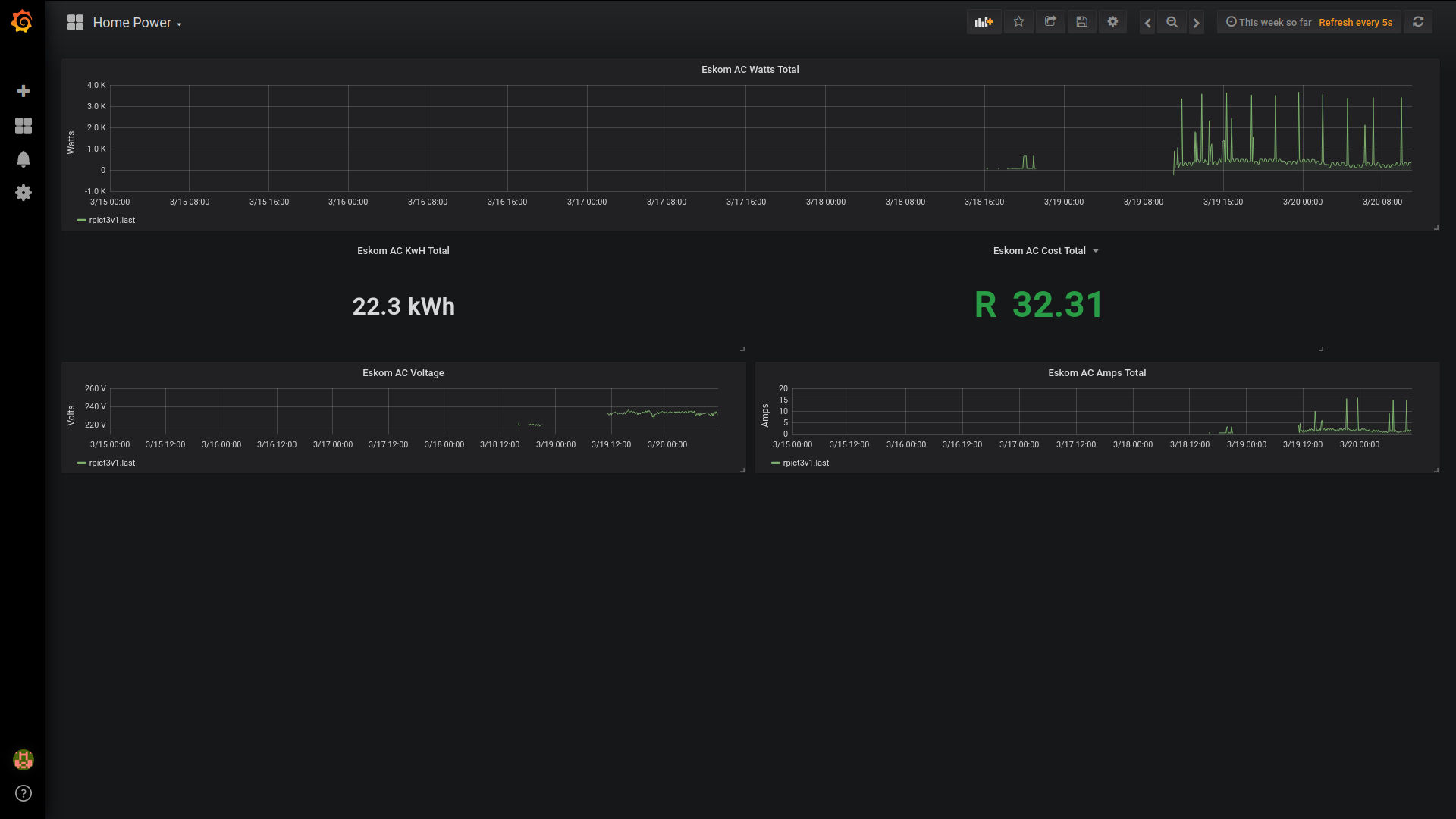Image resolution: width=1456 pixels, height=819 pixels.
Task: Toggle rpict3v1.last series in Watts legend
Action: click(x=112, y=220)
